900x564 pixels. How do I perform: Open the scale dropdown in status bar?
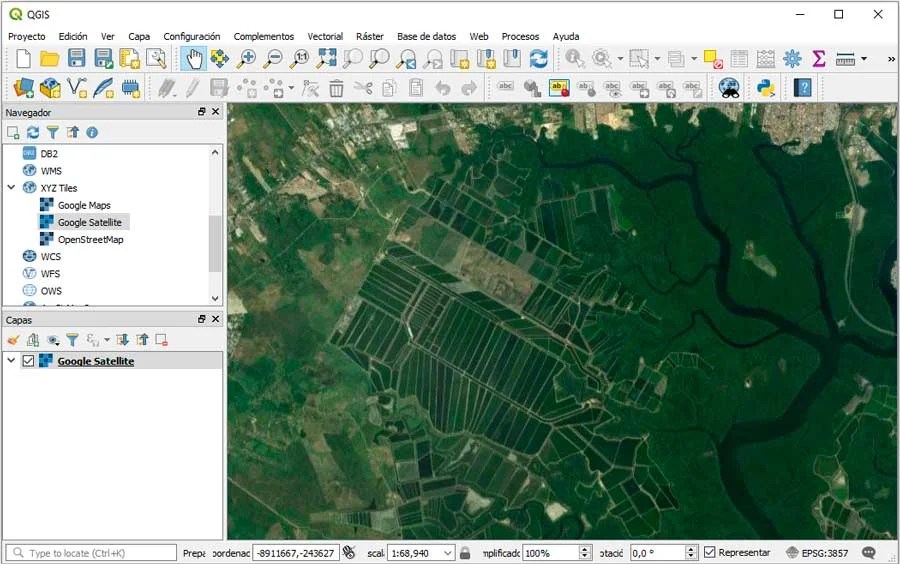pyautogui.click(x=447, y=552)
